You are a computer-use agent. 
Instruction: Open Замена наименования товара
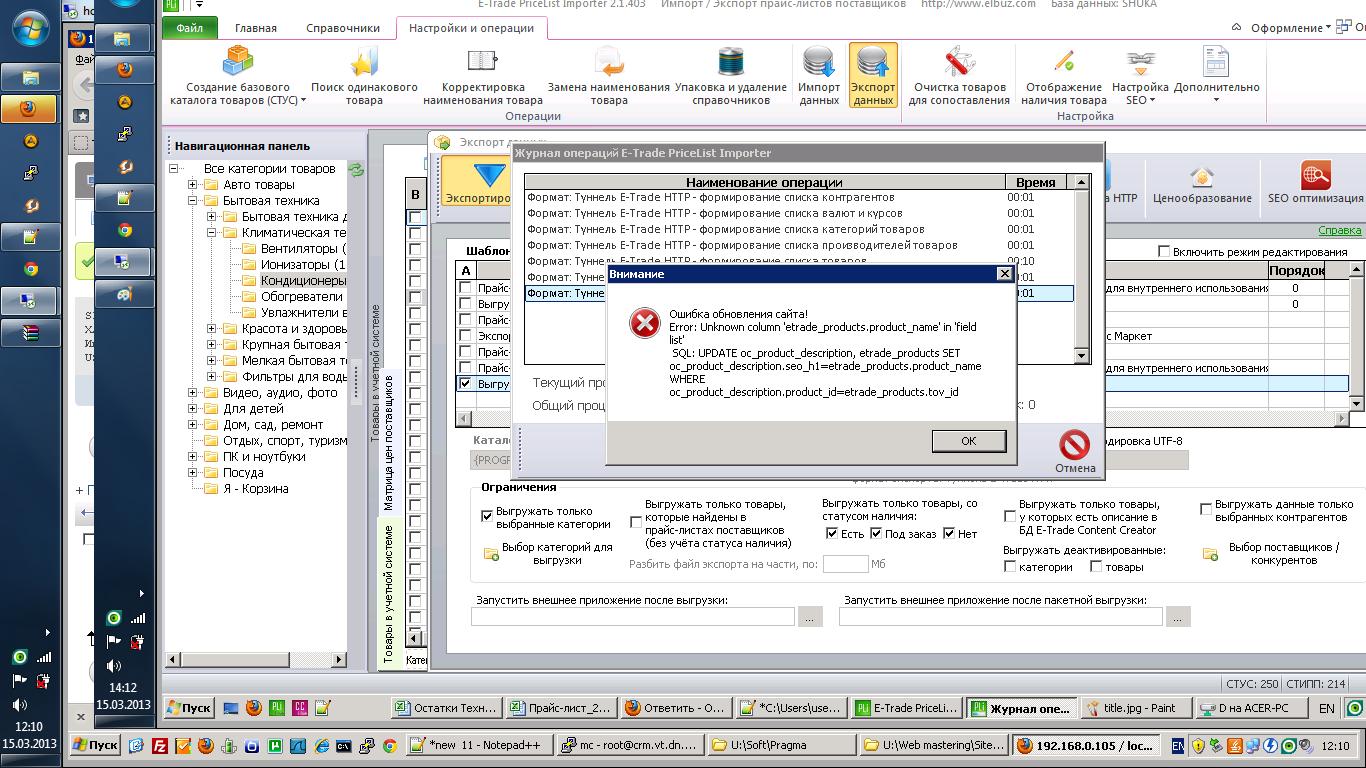pos(608,76)
